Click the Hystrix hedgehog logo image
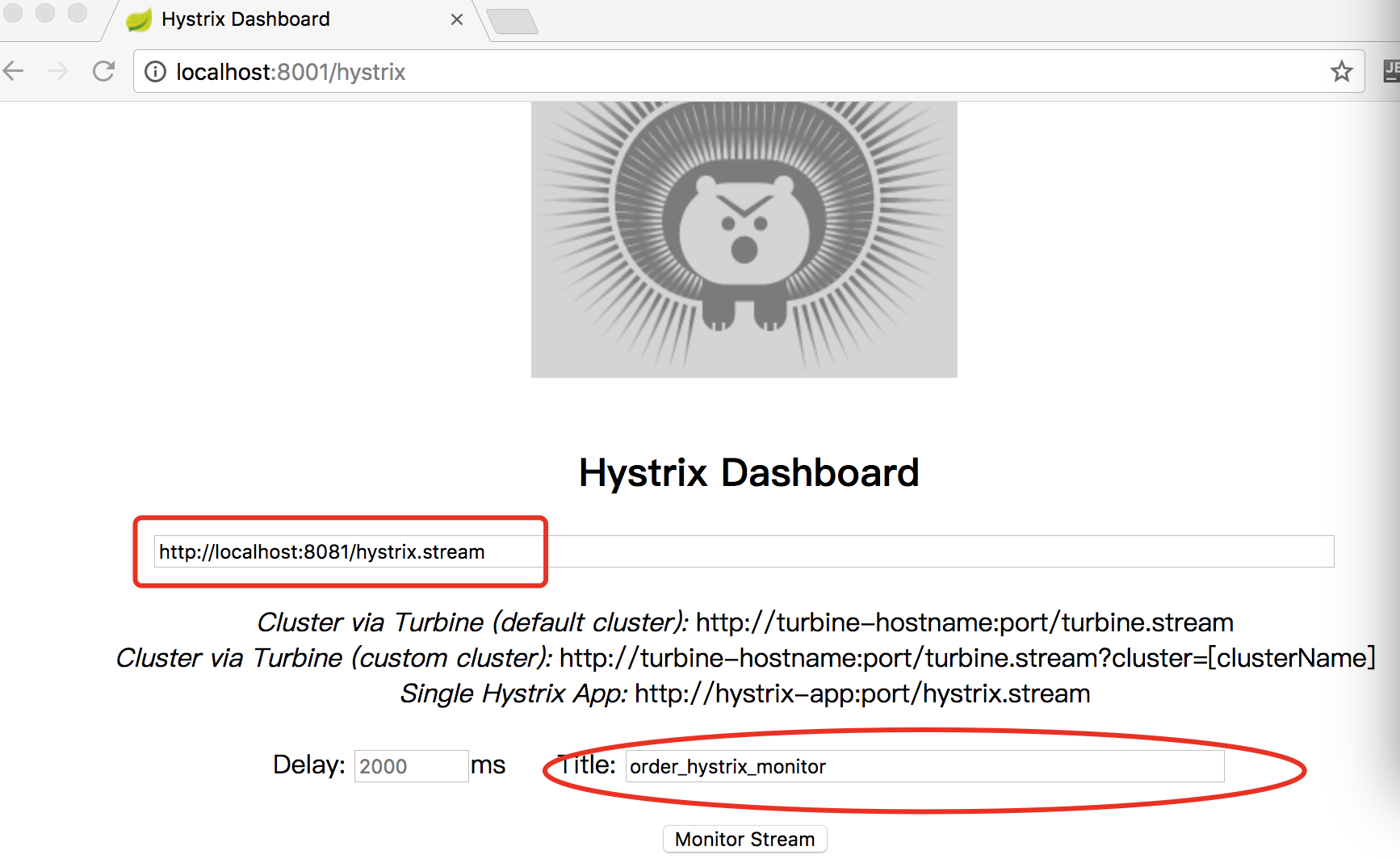This screenshot has width=1400, height=859. [744, 240]
